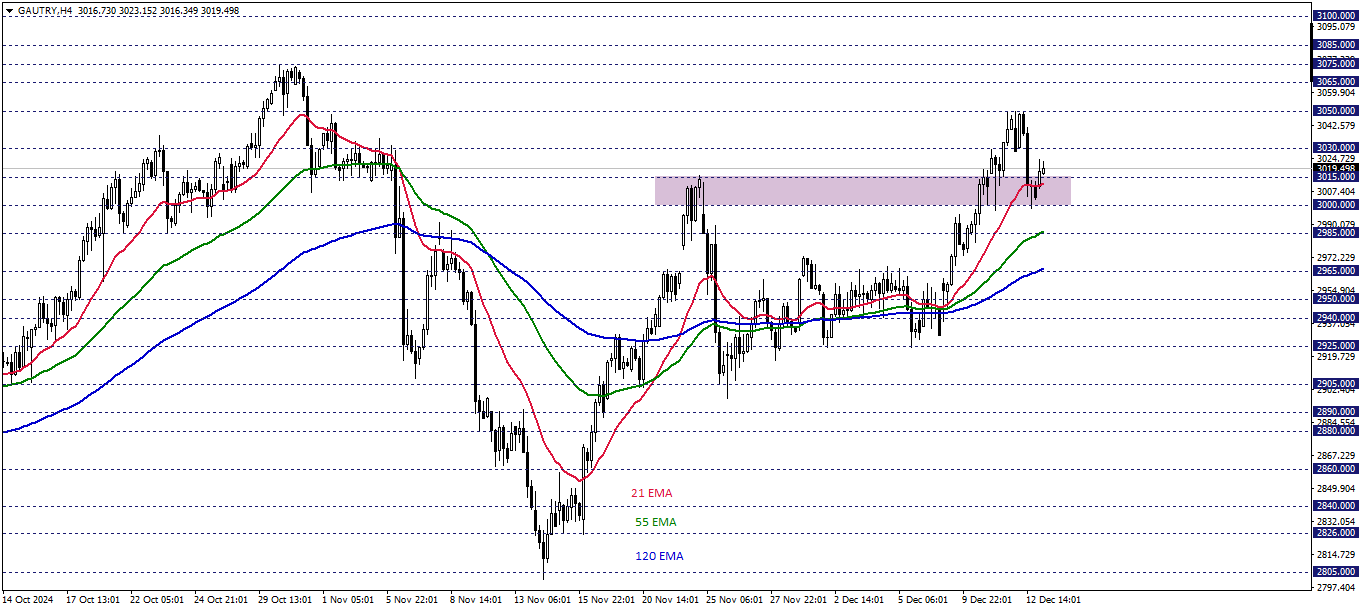Click the 12 Dec 14:01 time label
The height and width of the screenshot is (611, 1362).
click(x=1054, y=600)
